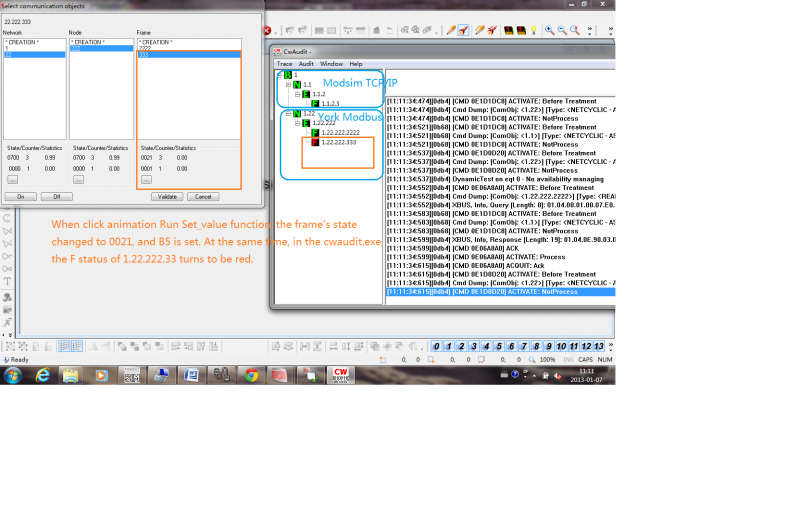Click the 100% zoom status bar indicator
Screen dimensions: 800x530
coord(547,360)
